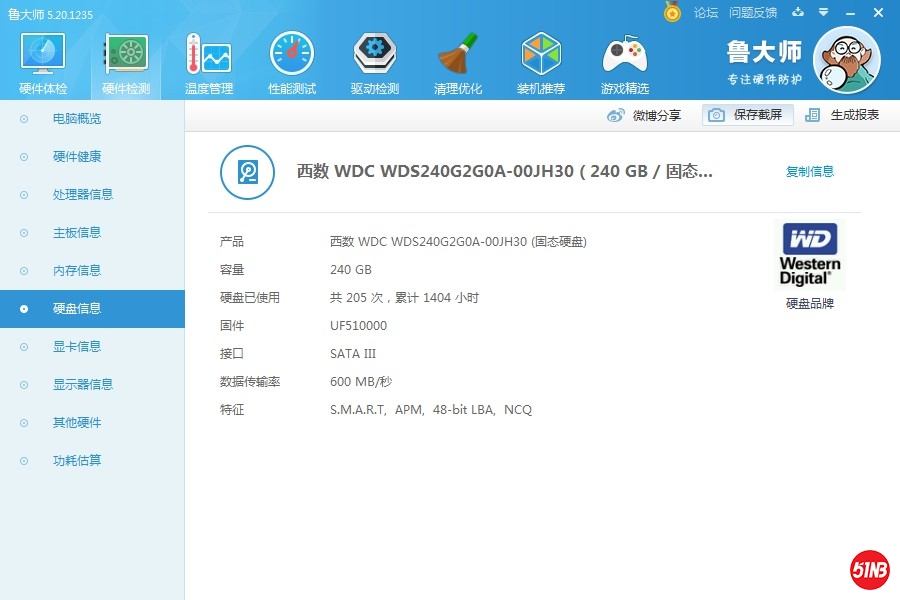Image resolution: width=900 pixels, height=600 pixels.
Task: Switch to 电脑概览 in the sidebar
Action: click(x=77, y=119)
